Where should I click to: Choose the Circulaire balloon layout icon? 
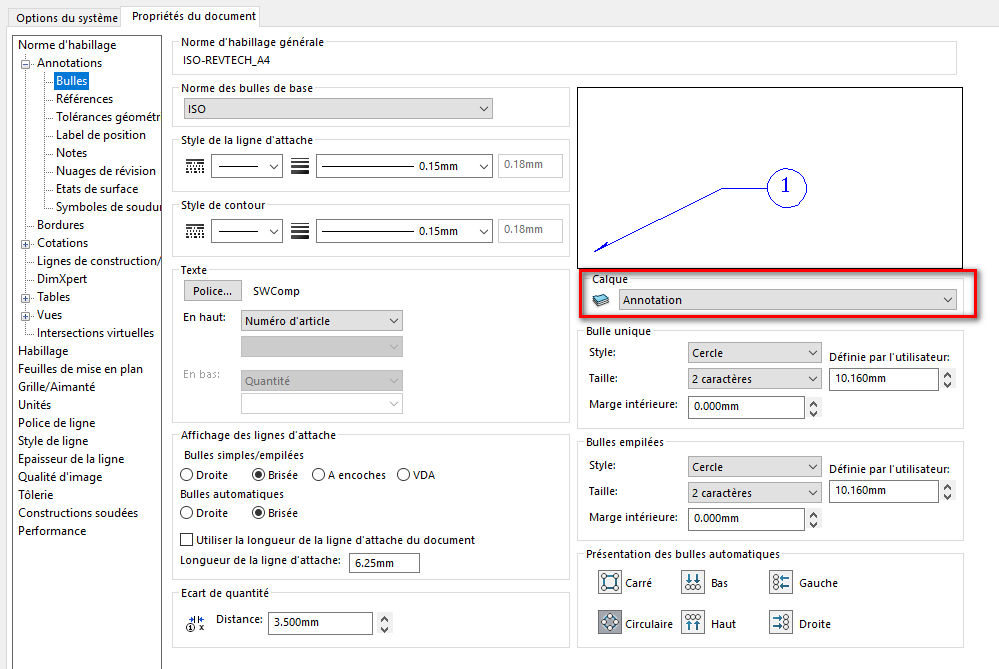click(610, 623)
